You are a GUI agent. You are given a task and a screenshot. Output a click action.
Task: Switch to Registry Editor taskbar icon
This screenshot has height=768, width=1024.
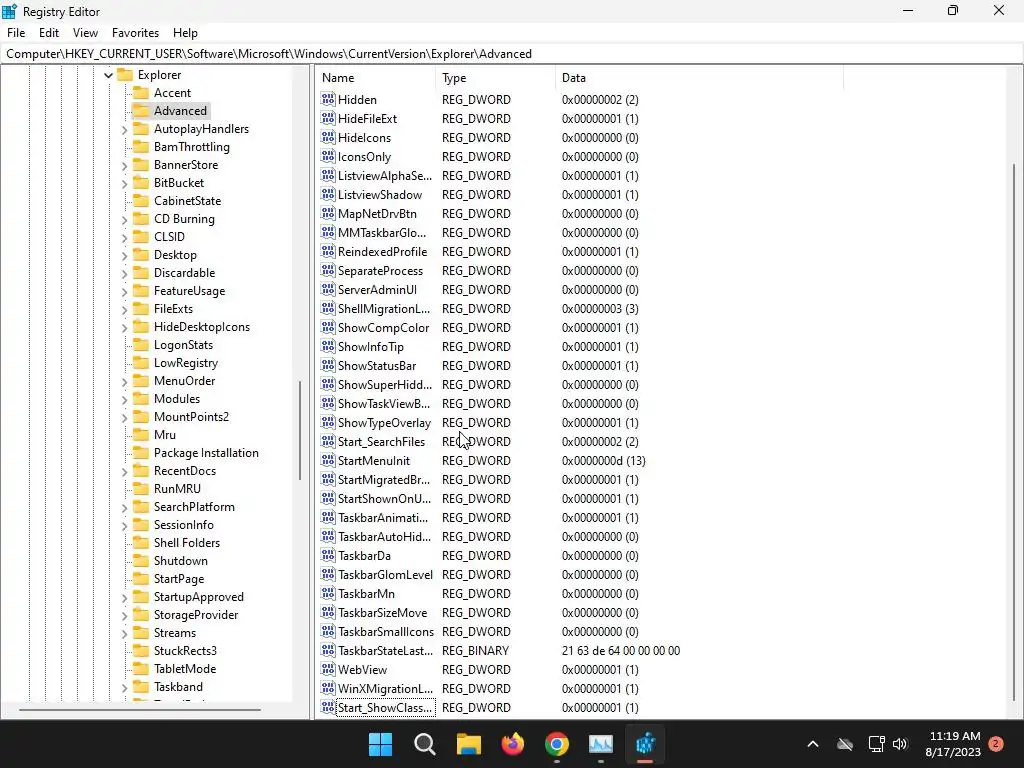(x=645, y=744)
